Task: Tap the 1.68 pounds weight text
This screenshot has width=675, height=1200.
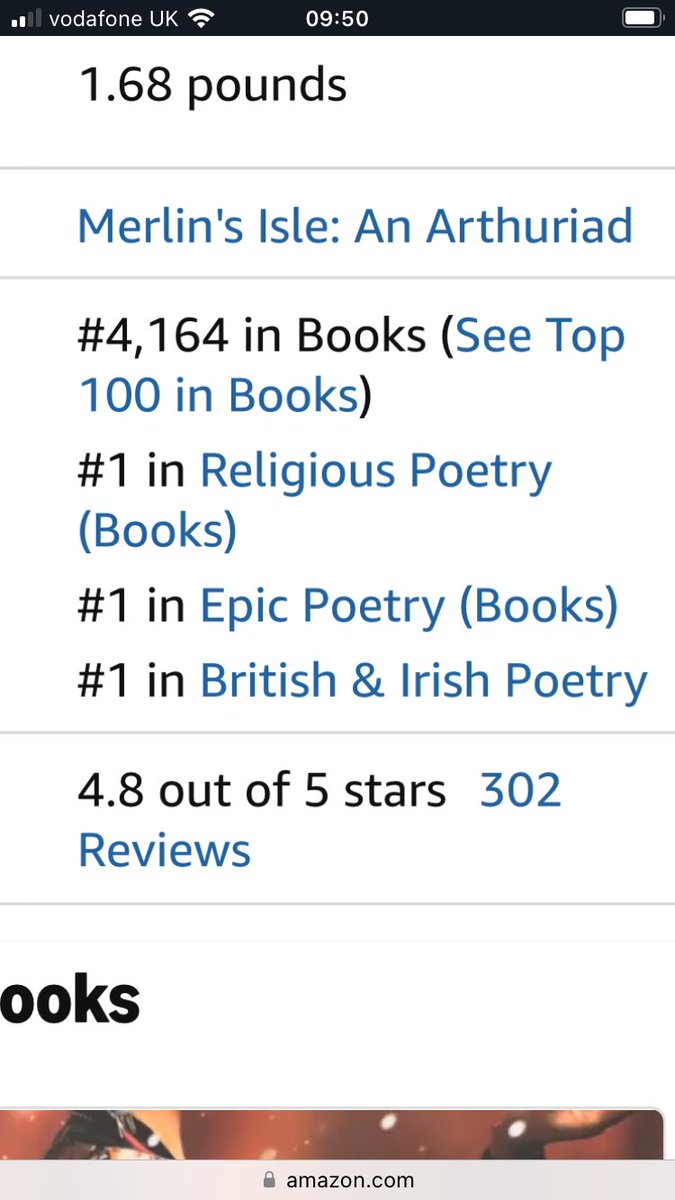Action: click(212, 85)
